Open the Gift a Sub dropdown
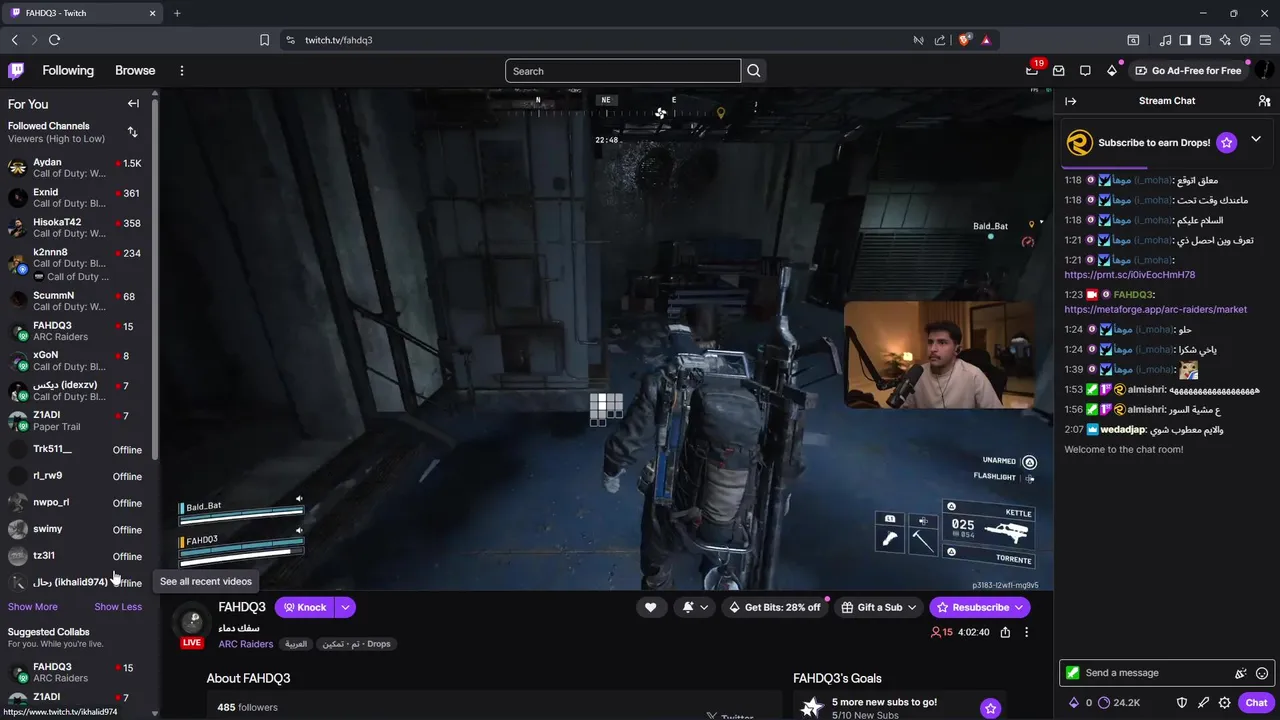1280x720 pixels. pos(878,607)
